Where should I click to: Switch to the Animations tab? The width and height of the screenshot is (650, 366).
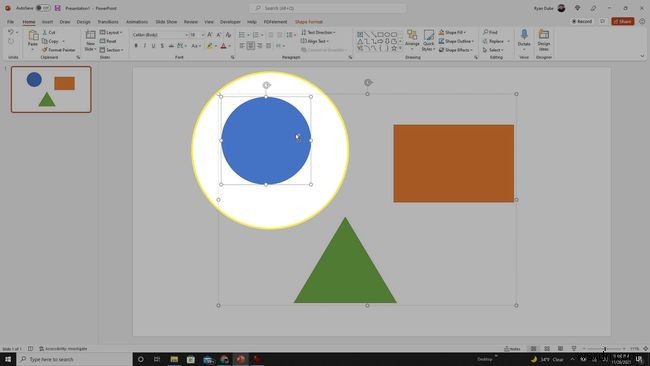tap(137, 22)
